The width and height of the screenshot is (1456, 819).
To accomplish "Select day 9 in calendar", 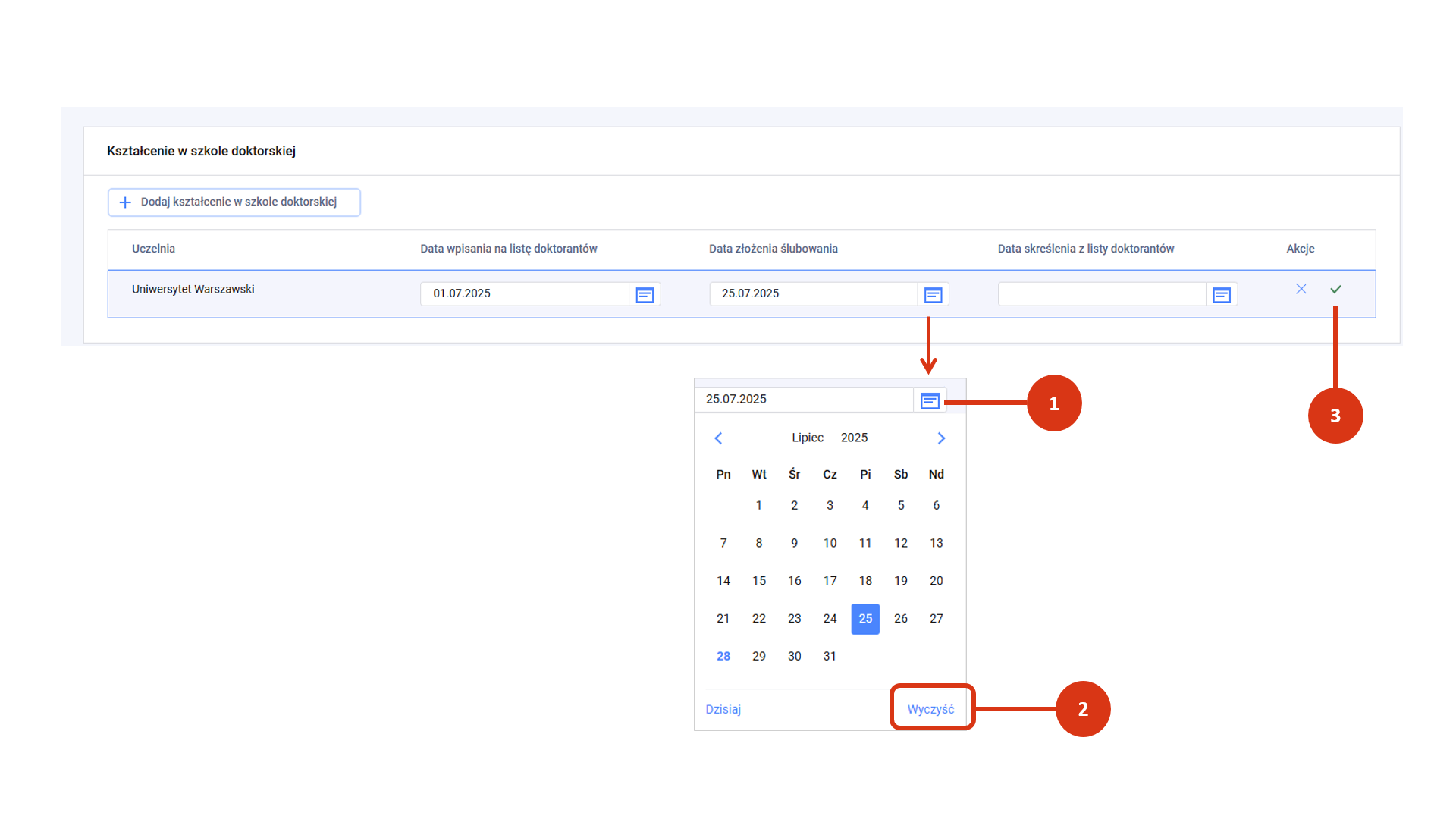I will coord(795,543).
